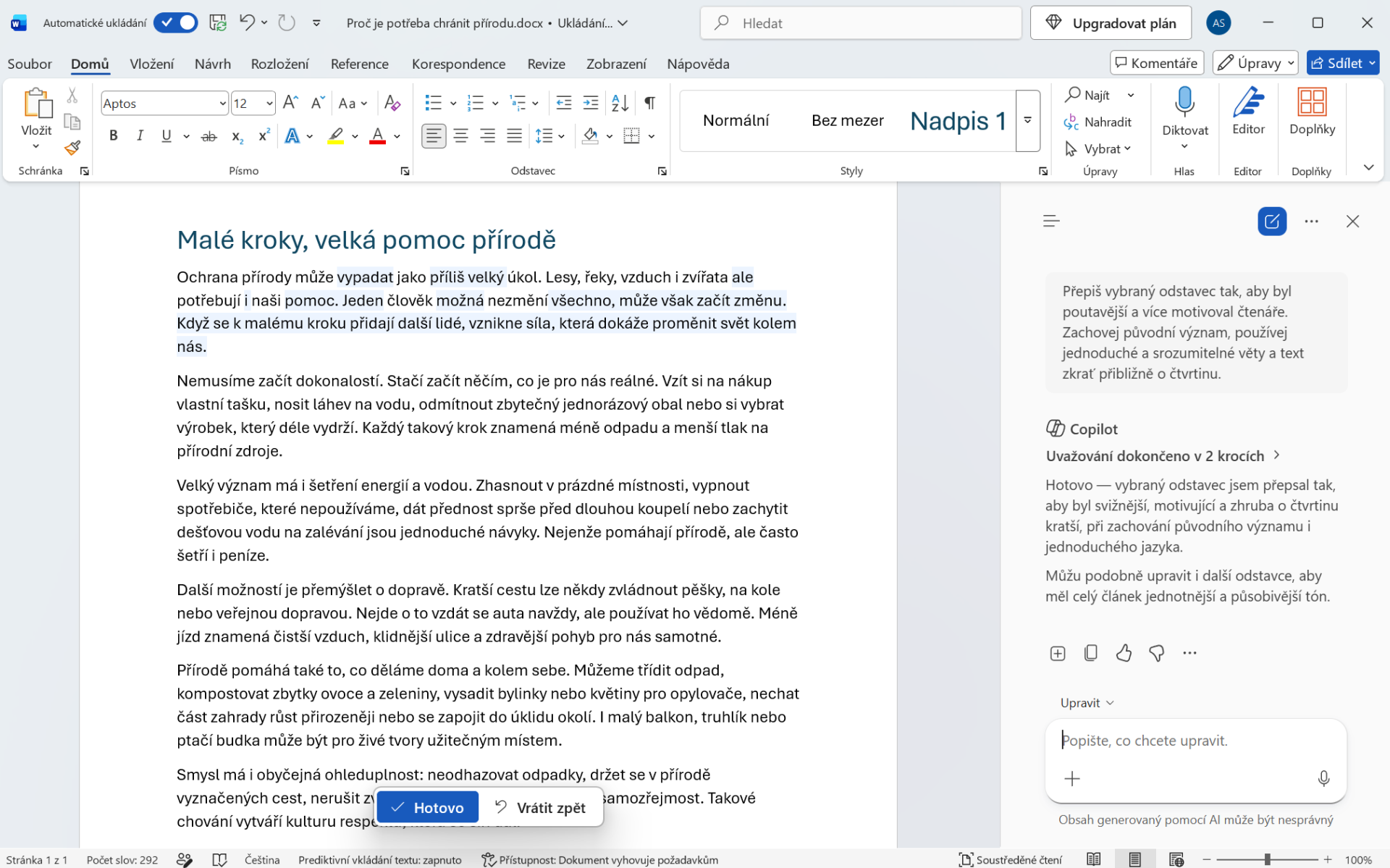The image size is (1390, 868).
Task: Open the Aa change case dropdown
Action: click(x=353, y=103)
